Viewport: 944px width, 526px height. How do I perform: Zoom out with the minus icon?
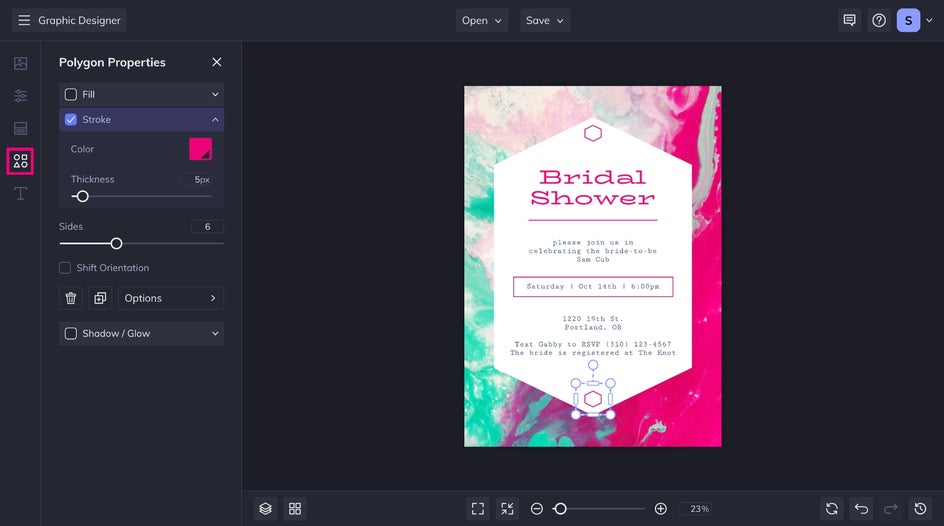536,509
